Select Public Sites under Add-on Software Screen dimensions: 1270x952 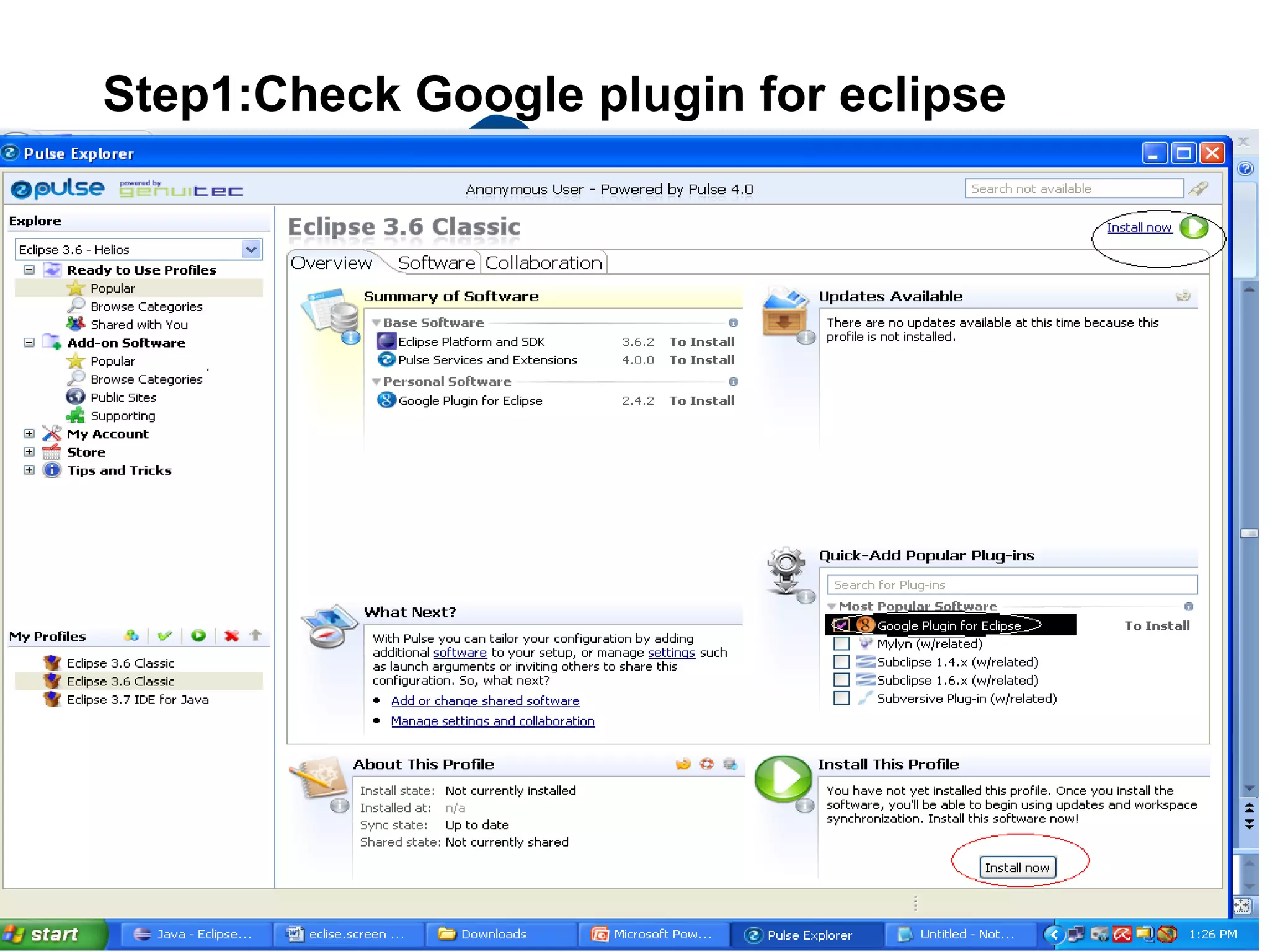[123, 397]
